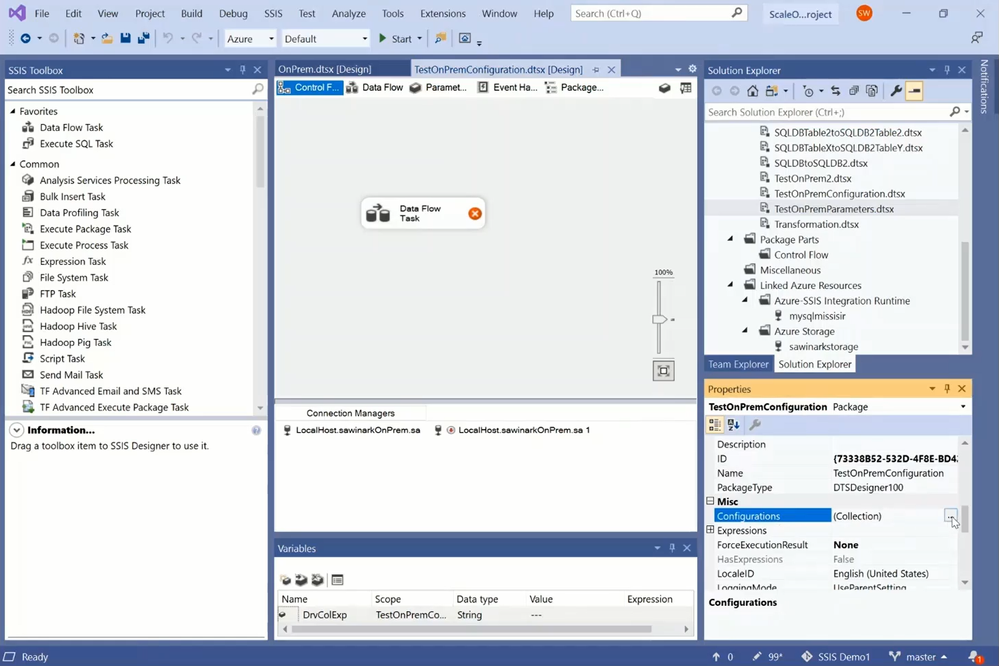The width and height of the screenshot is (999, 666).
Task: Click the Add Variable icon in Variables panel
Action: [x=285, y=579]
